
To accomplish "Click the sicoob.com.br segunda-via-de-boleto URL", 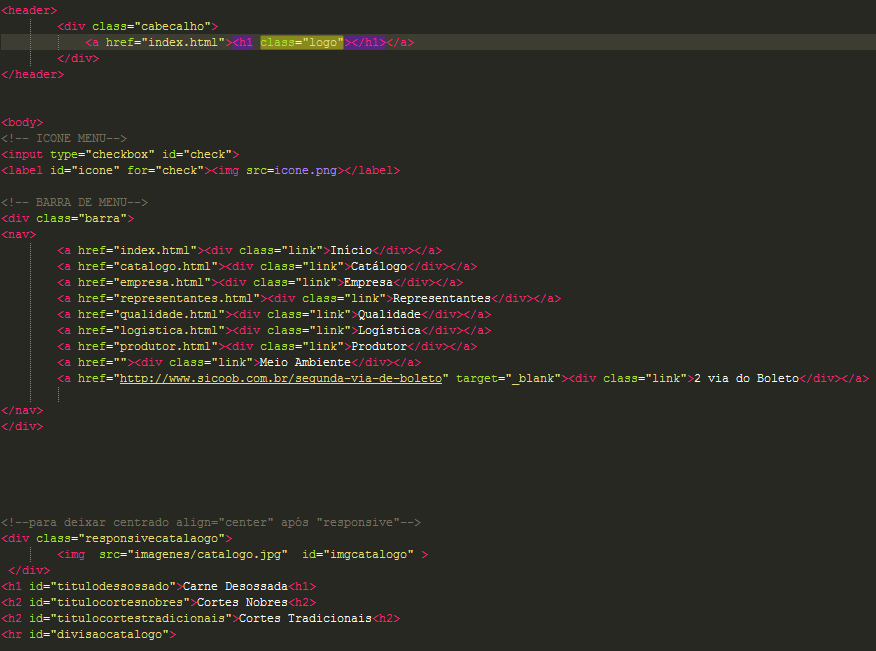I will point(281,378).
